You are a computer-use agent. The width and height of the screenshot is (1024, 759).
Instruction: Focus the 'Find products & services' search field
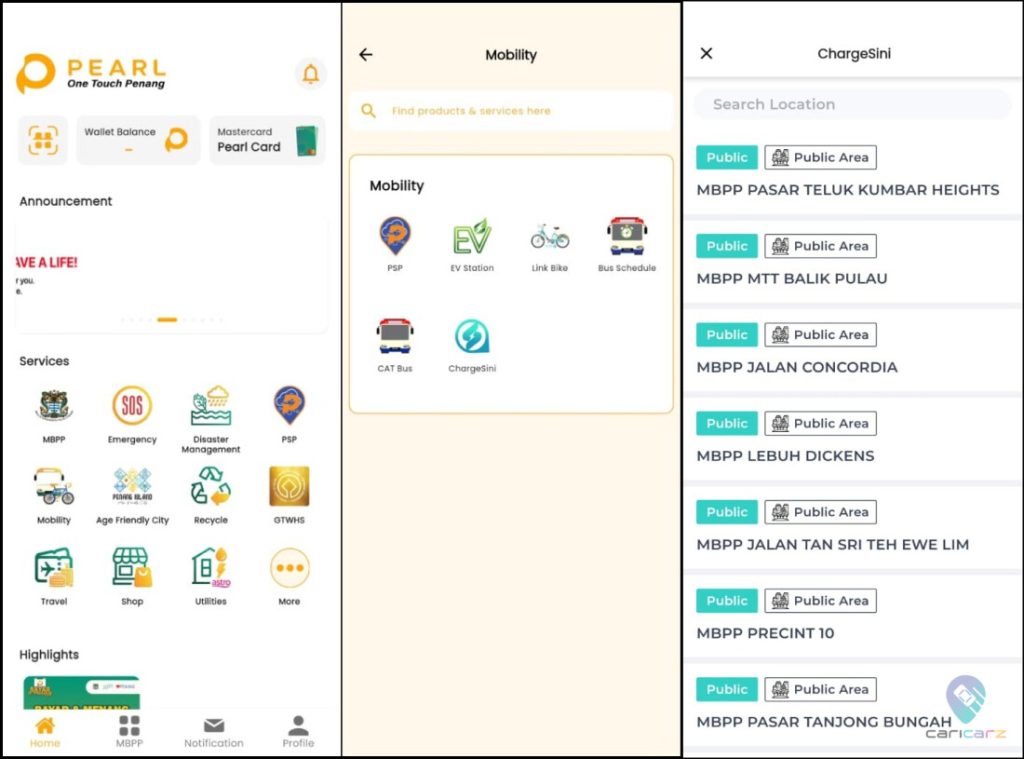pos(511,111)
